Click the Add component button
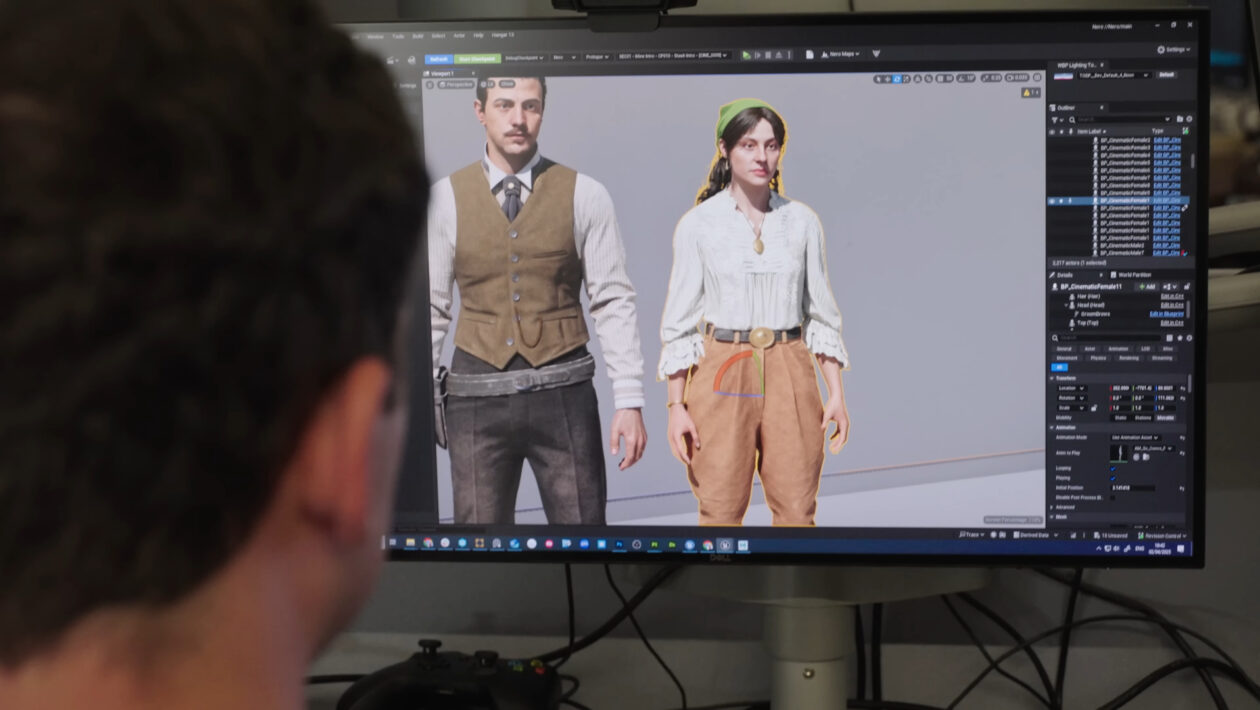 [x=1148, y=287]
